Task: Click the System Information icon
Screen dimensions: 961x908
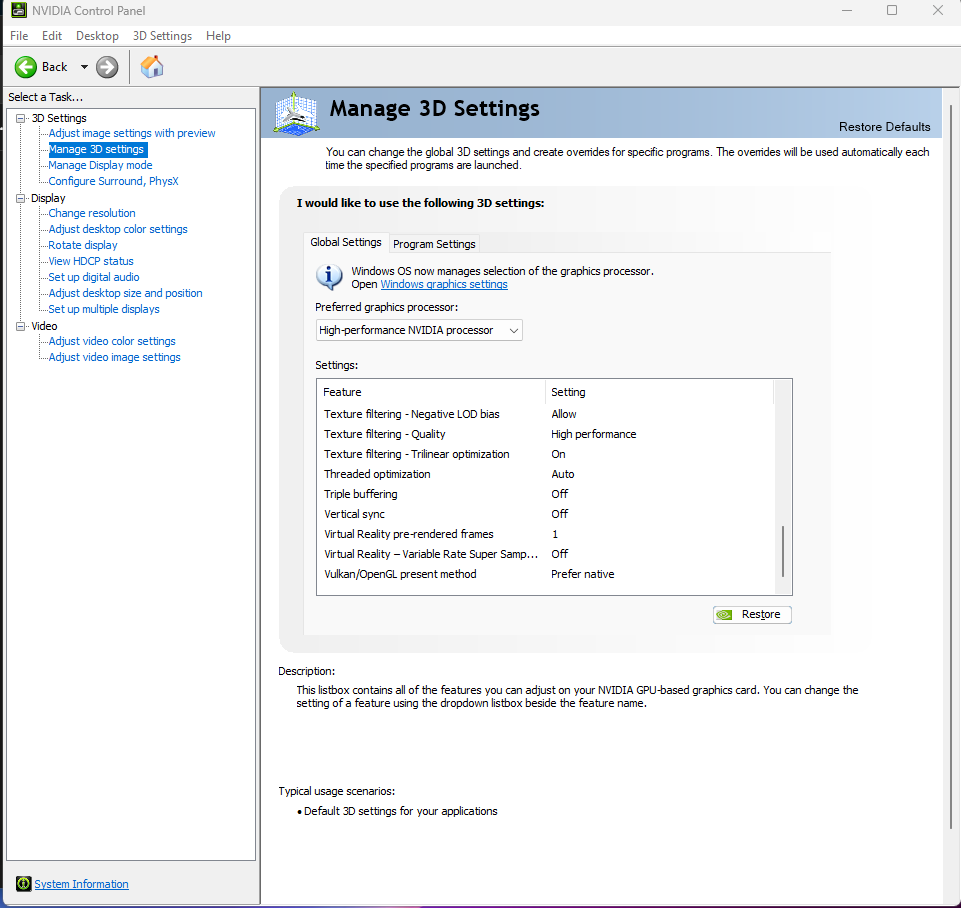Action: [x=23, y=883]
